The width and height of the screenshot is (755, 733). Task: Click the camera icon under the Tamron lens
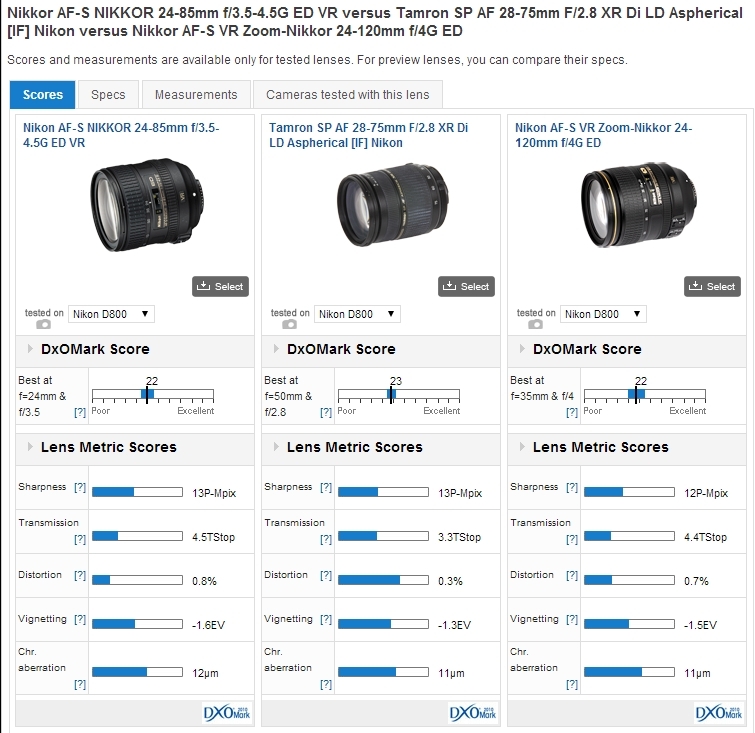290,324
